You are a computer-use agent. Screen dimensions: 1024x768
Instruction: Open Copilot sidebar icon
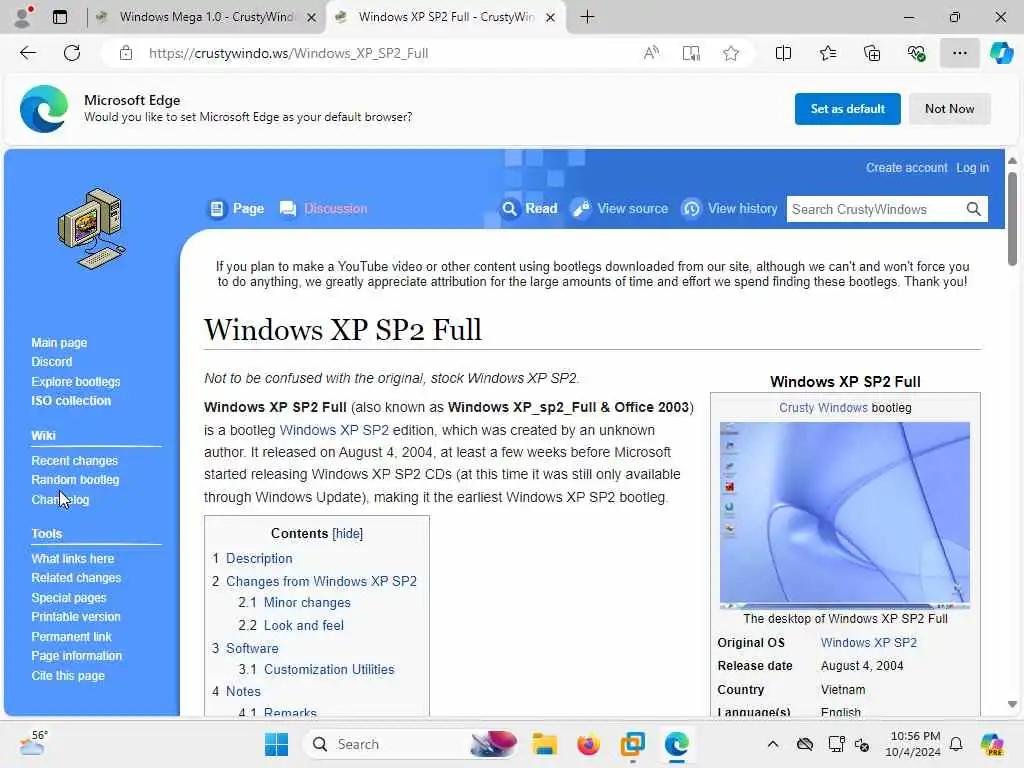tap(1001, 53)
